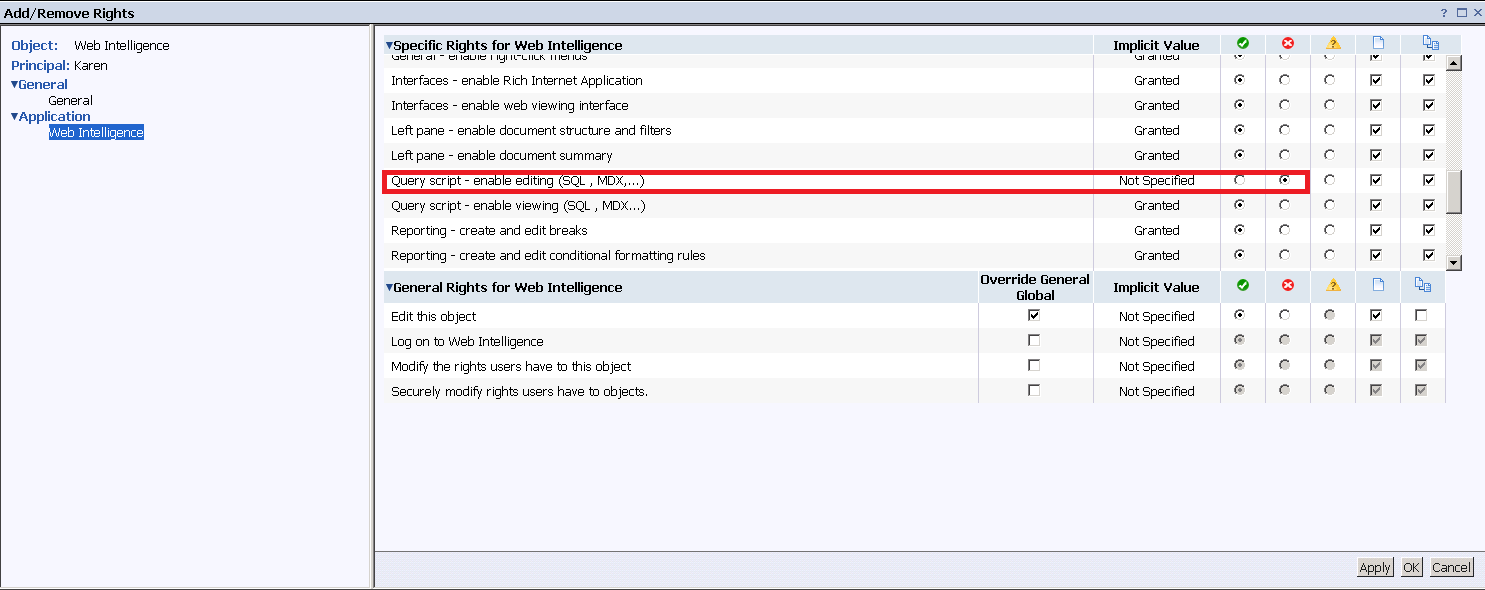Click 'Left pane - enable document structure and filters' label
Image resolution: width=1485 pixels, height=590 pixels.
click(531, 130)
